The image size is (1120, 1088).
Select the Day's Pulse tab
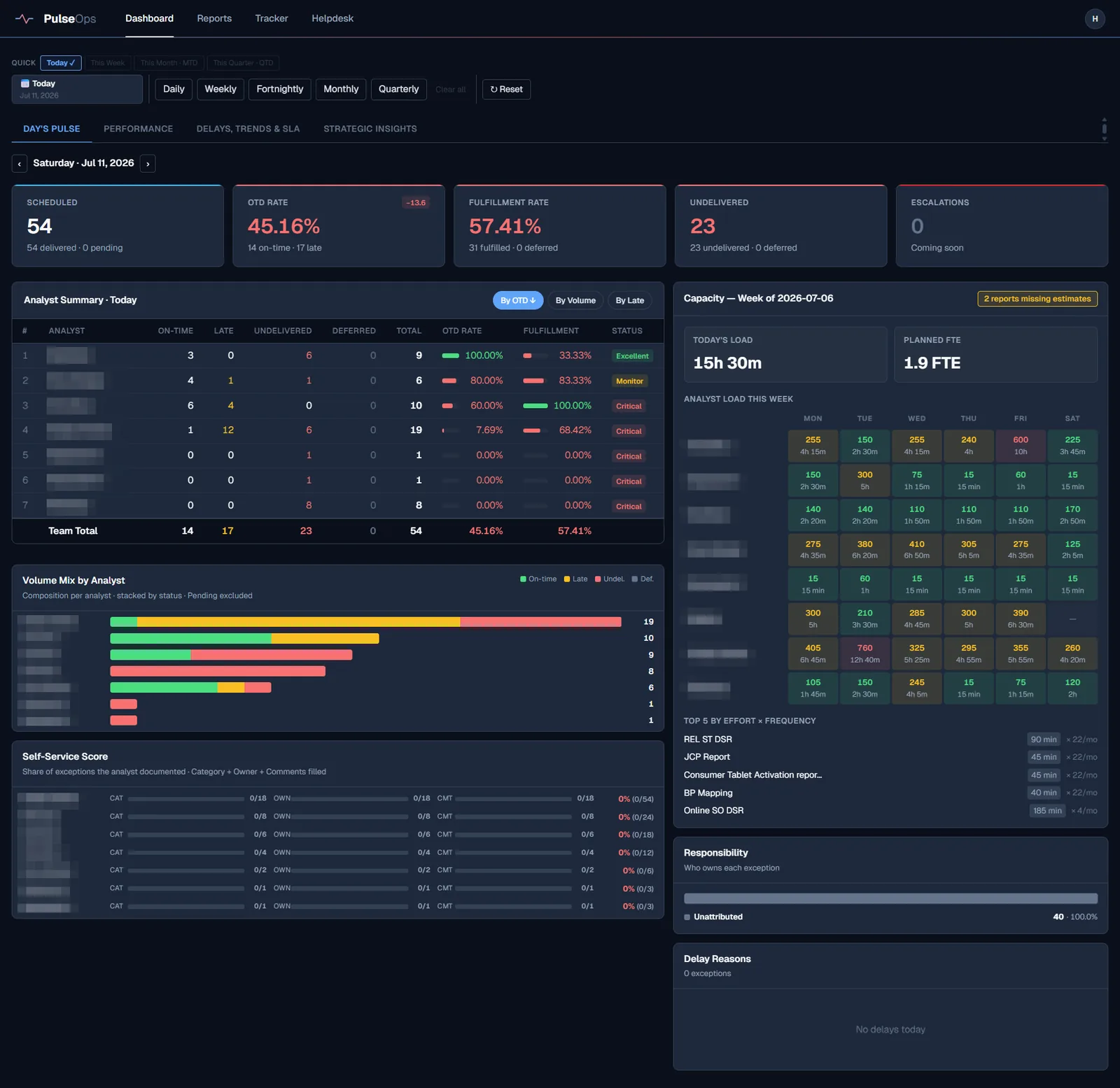pyautogui.click(x=52, y=129)
